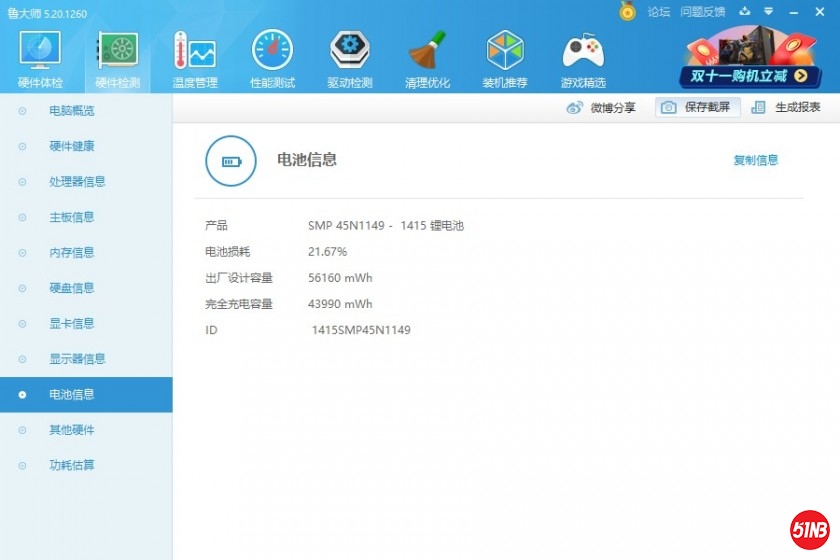Open 游戏精选 game selection

pyautogui.click(x=583, y=59)
